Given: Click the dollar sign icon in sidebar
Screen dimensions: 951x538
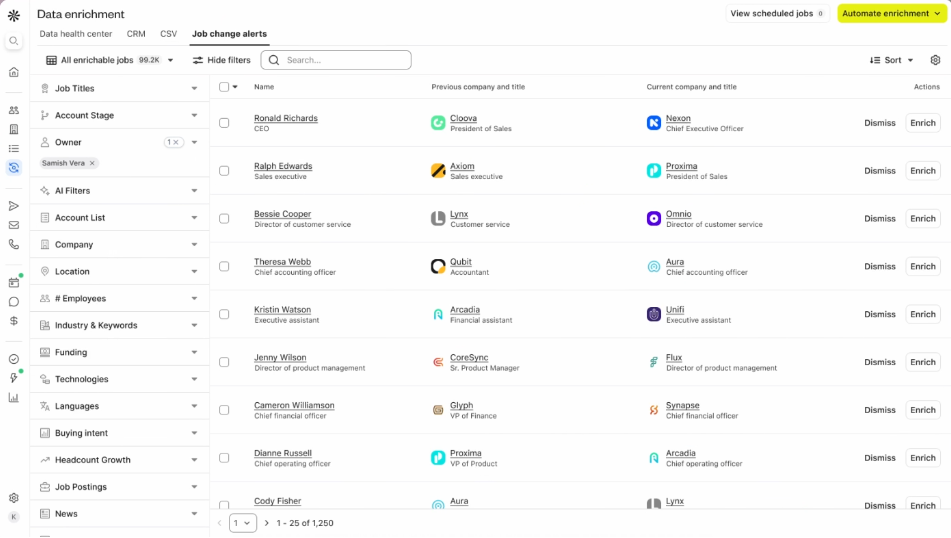Looking at the screenshot, I should (x=14, y=321).
